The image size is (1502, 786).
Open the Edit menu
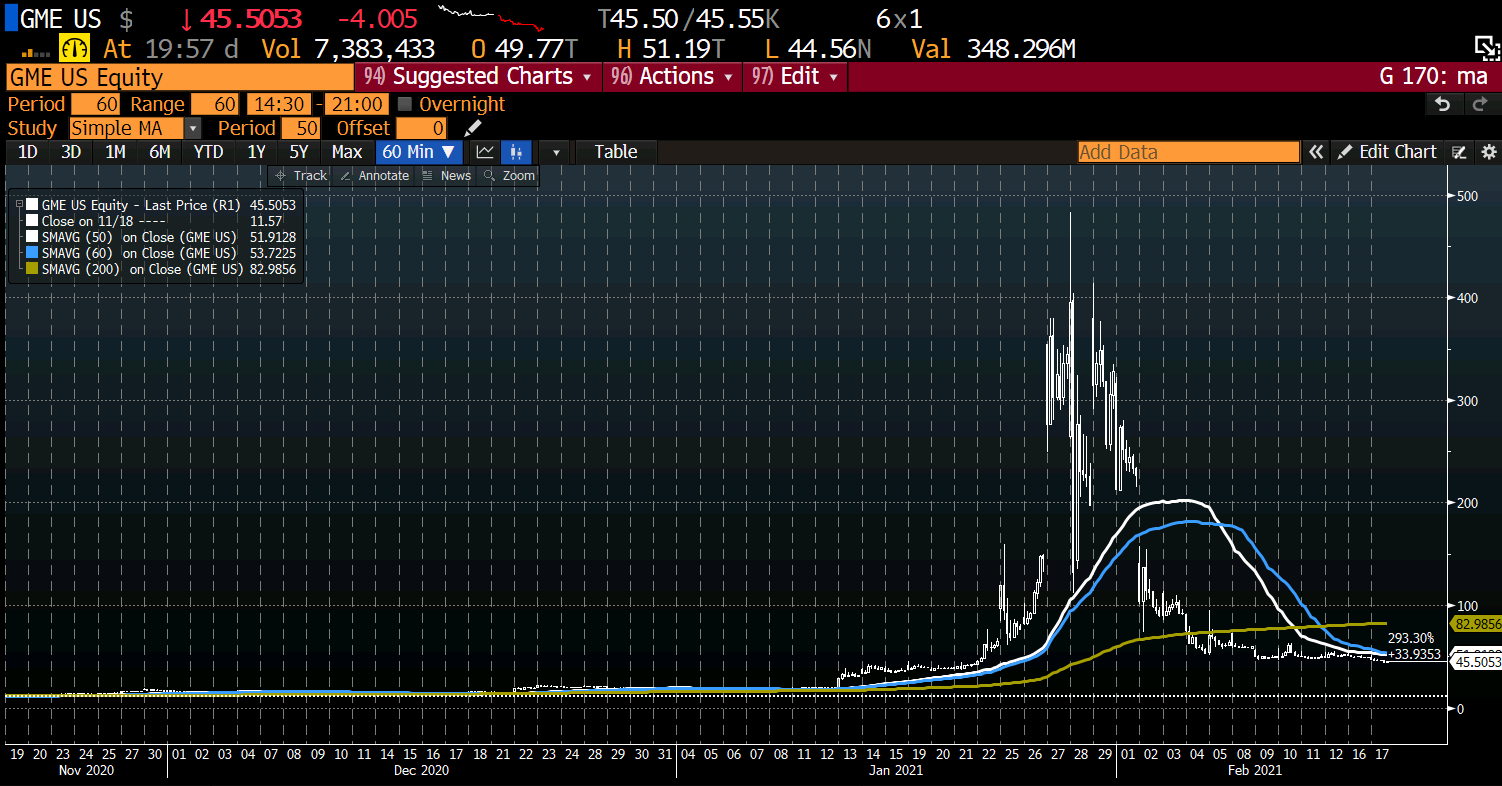pyautogui.click(x=796, y=77)
